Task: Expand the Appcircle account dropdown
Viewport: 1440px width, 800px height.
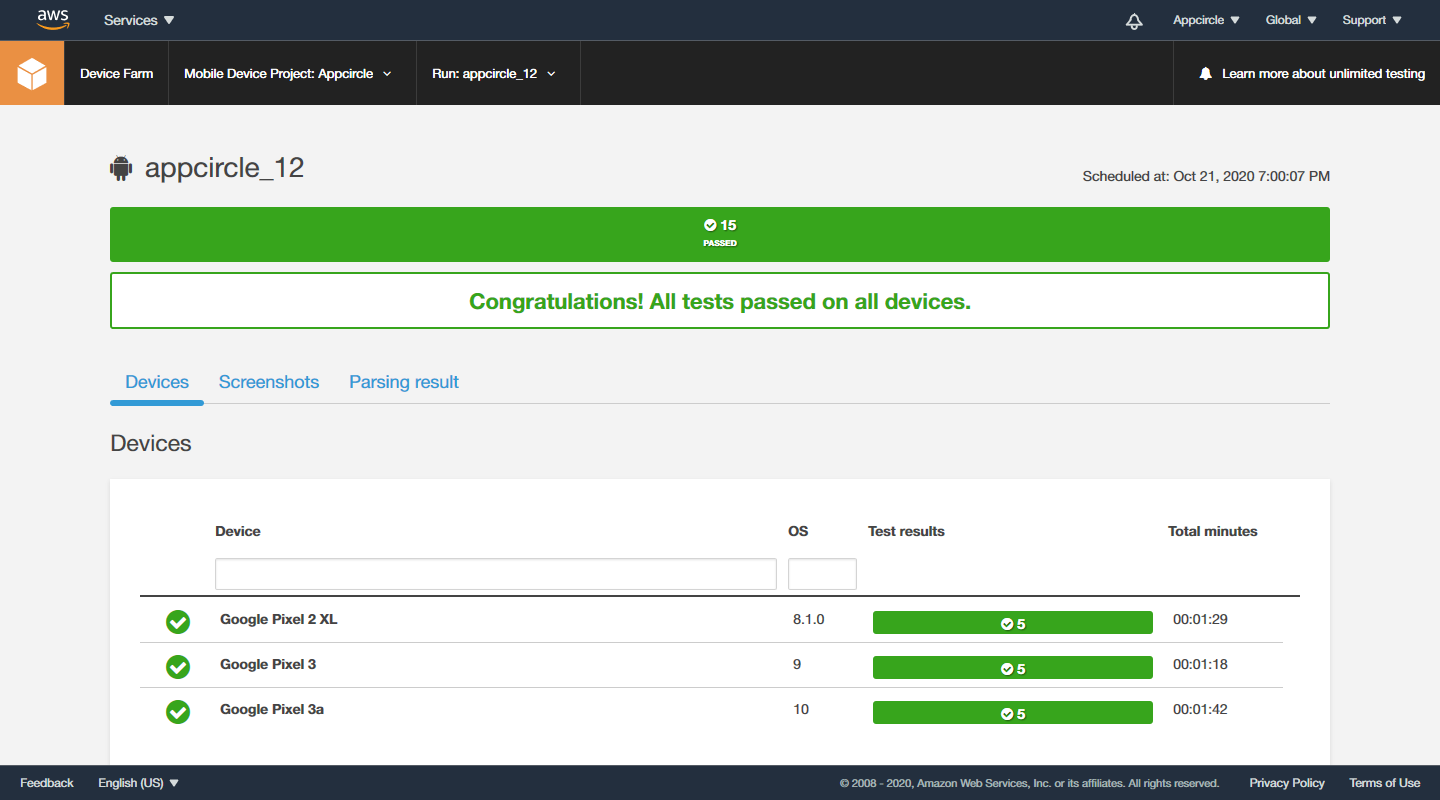Action: coord(1206,19)
